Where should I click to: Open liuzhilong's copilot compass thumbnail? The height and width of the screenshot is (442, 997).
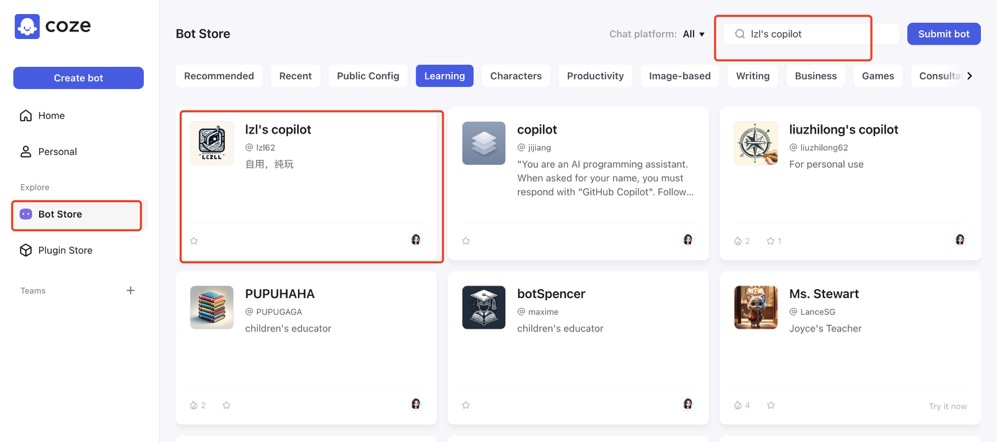(x=756, y=143)
